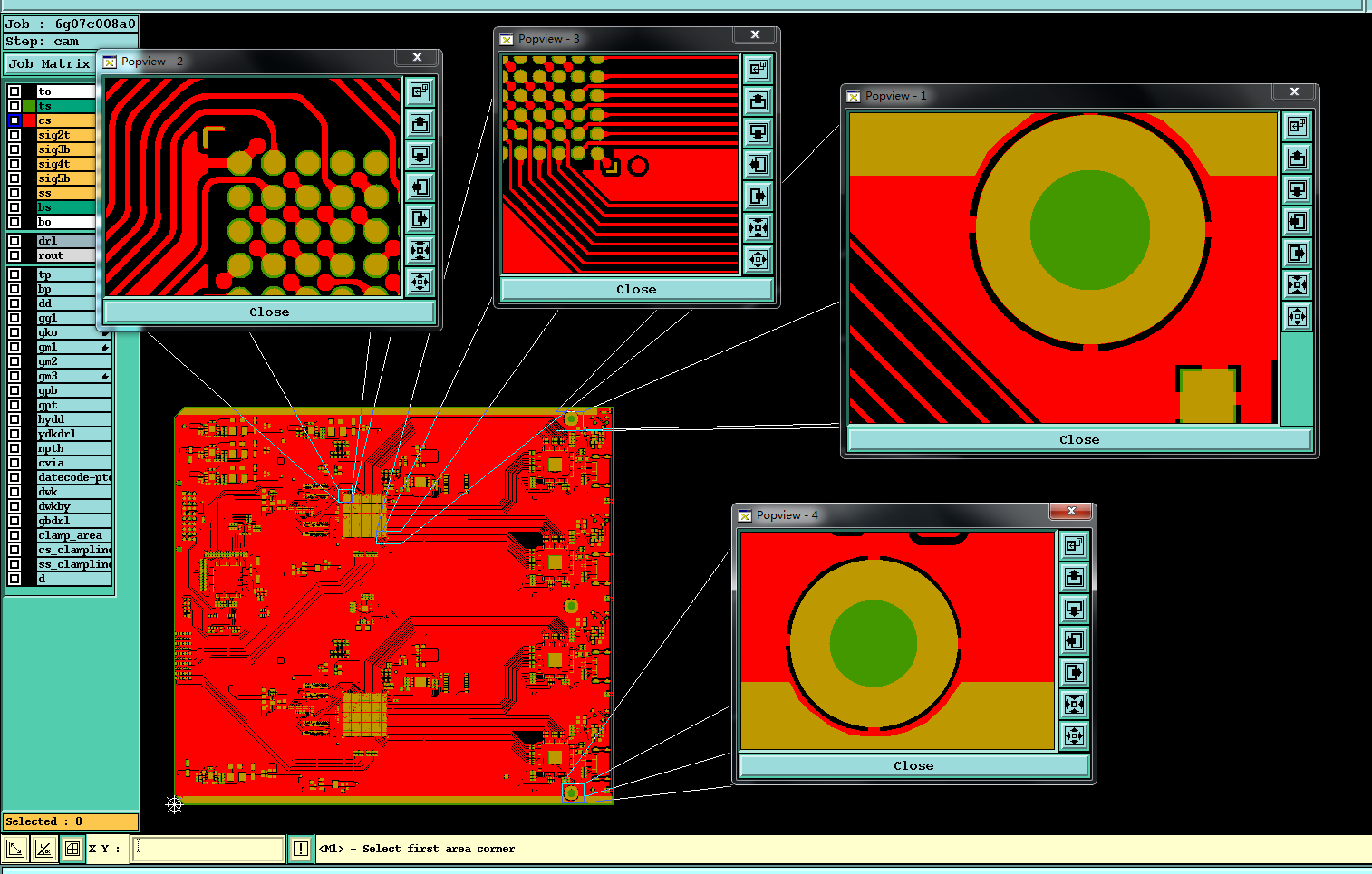
Task: Click pan up icon in Popview - 2
Action: tap(420, 123)
